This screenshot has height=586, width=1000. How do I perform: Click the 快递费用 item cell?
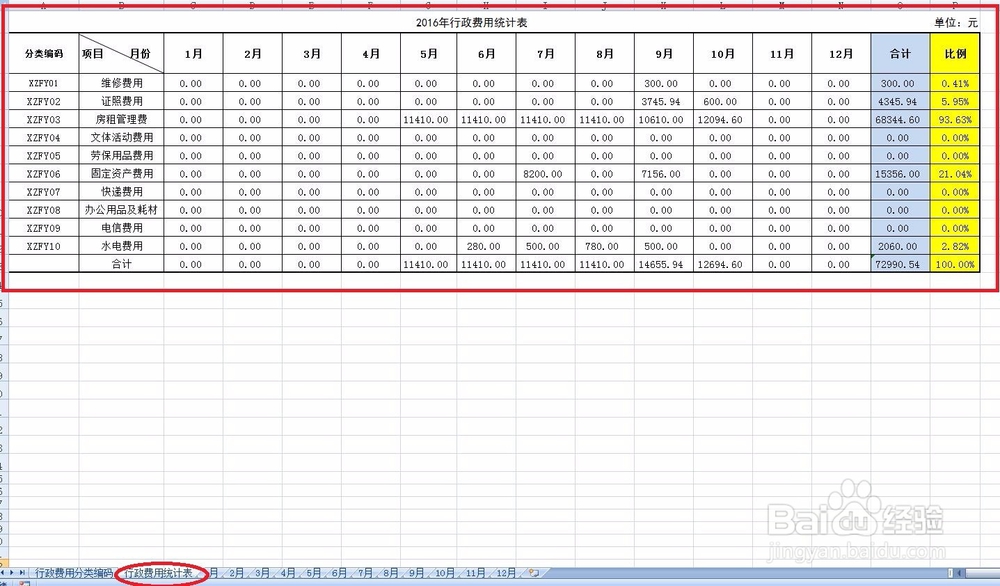121,191
